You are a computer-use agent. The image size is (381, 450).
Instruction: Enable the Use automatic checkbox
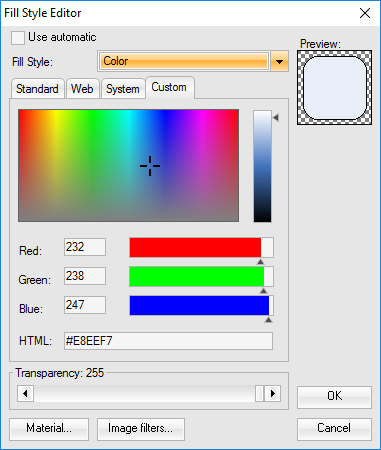[18, 38]
